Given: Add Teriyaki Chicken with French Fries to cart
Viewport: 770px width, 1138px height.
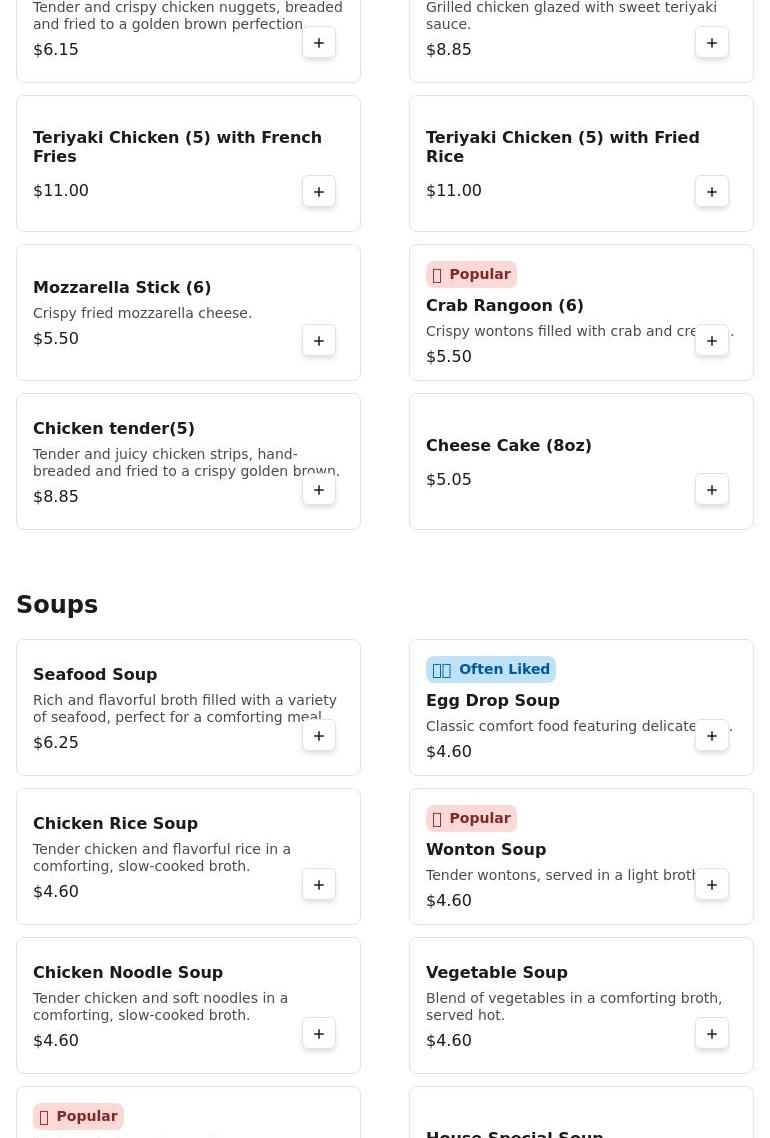Looking at the screenshot, I should pyautogui.click(x=319, y=192).
